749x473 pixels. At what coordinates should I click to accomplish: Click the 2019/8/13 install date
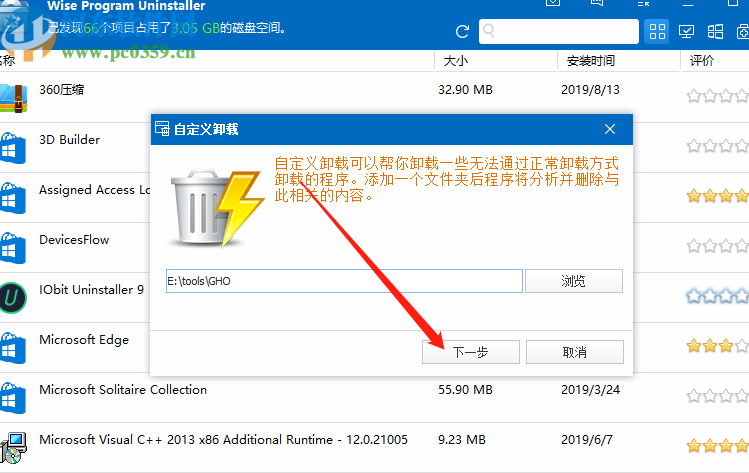click(590, 90)
